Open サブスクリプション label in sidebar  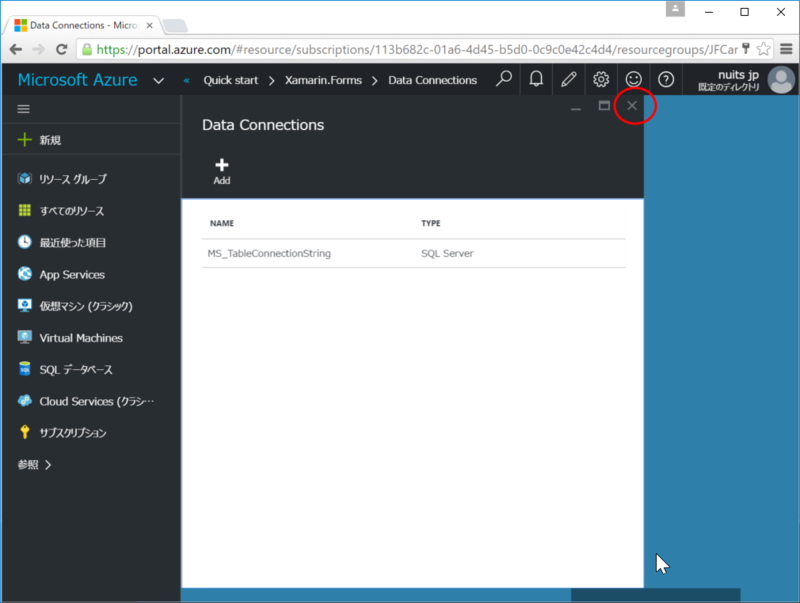click(73, 433)
